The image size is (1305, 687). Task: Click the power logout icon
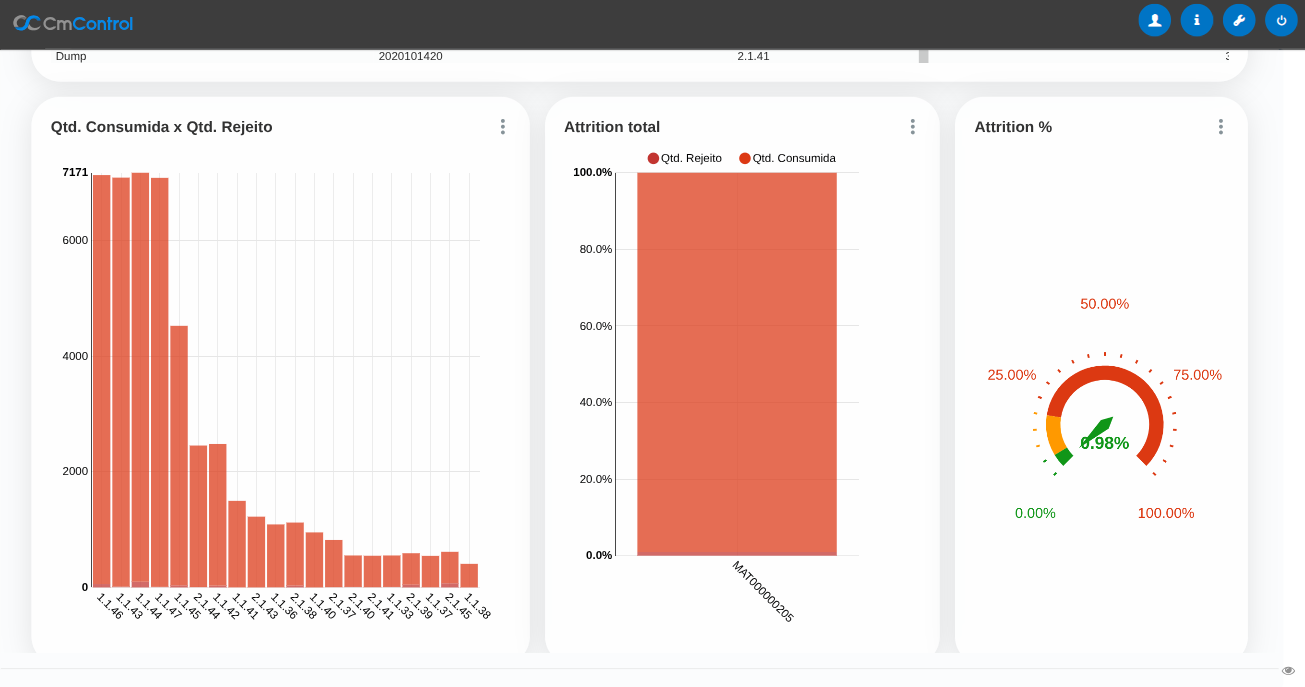1281,20
